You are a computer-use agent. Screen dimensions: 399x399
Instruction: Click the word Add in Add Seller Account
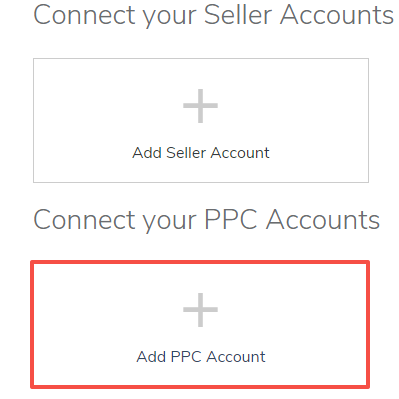pos(147,153)
